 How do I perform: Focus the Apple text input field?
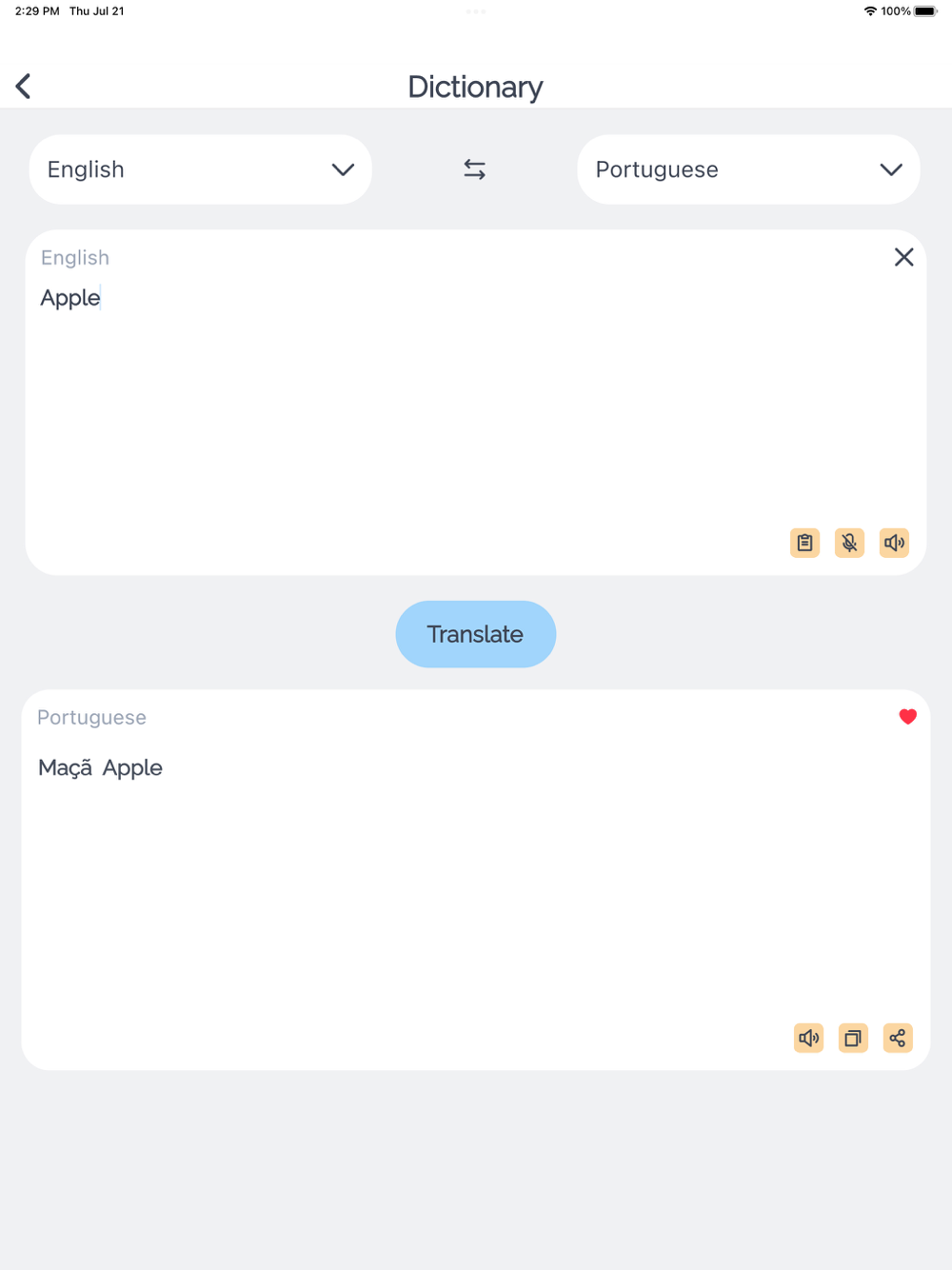476,402
